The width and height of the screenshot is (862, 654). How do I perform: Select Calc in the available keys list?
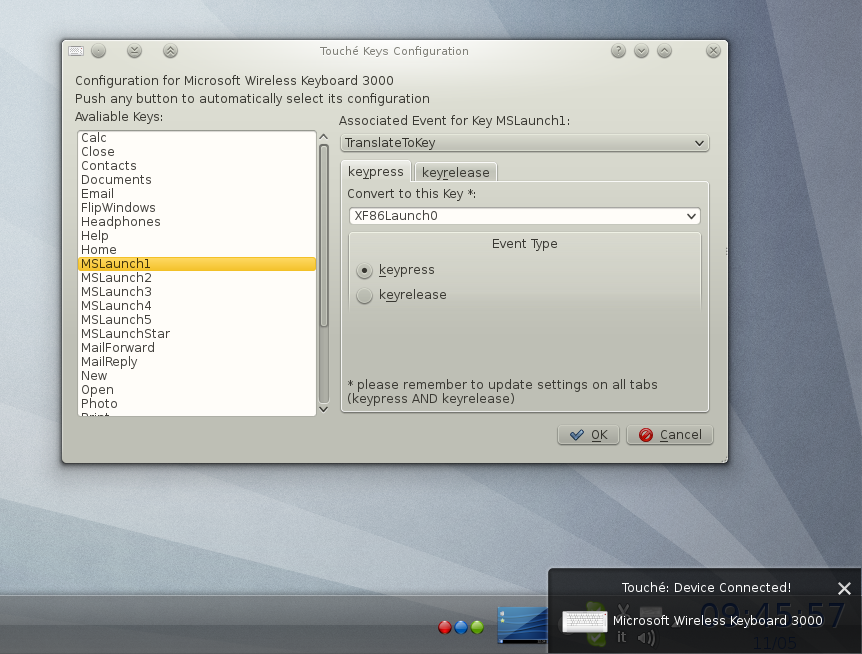pyautogui.click(x=197, y=137)
